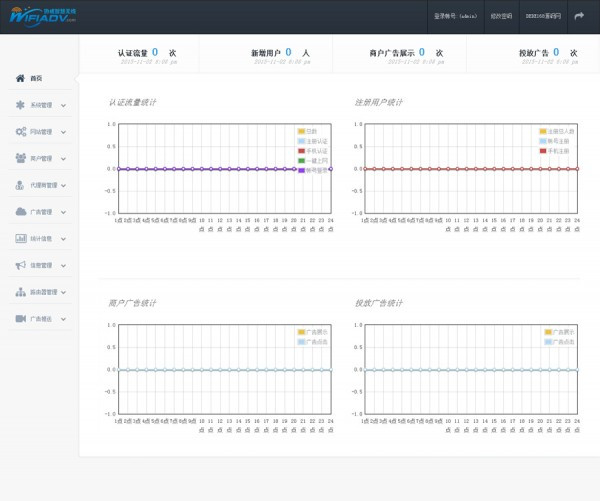
Task: Click the gears icon in sidebar
Action: point(20,132)
